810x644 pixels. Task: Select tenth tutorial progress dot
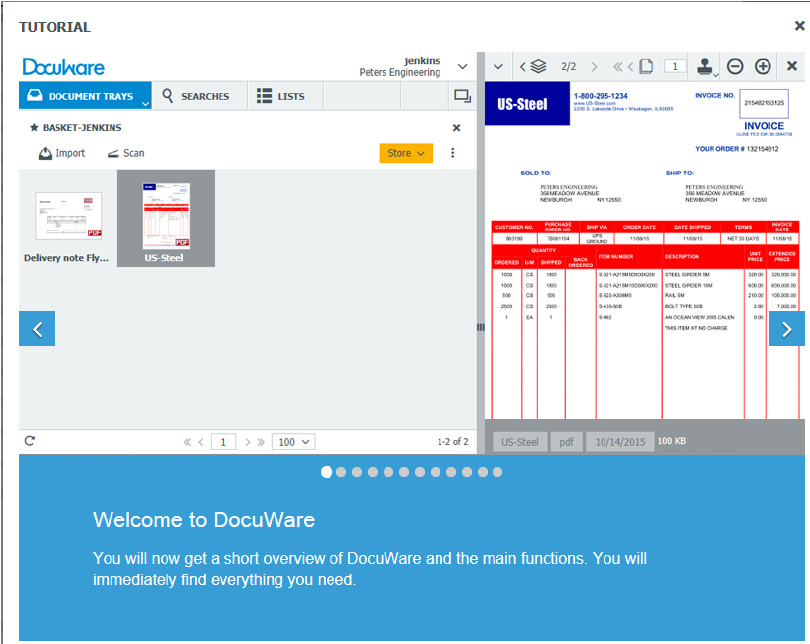[x=467, y=472]
